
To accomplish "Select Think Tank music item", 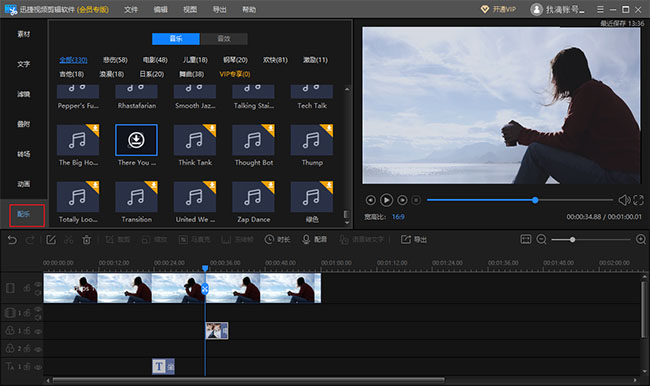I will 195,145.
